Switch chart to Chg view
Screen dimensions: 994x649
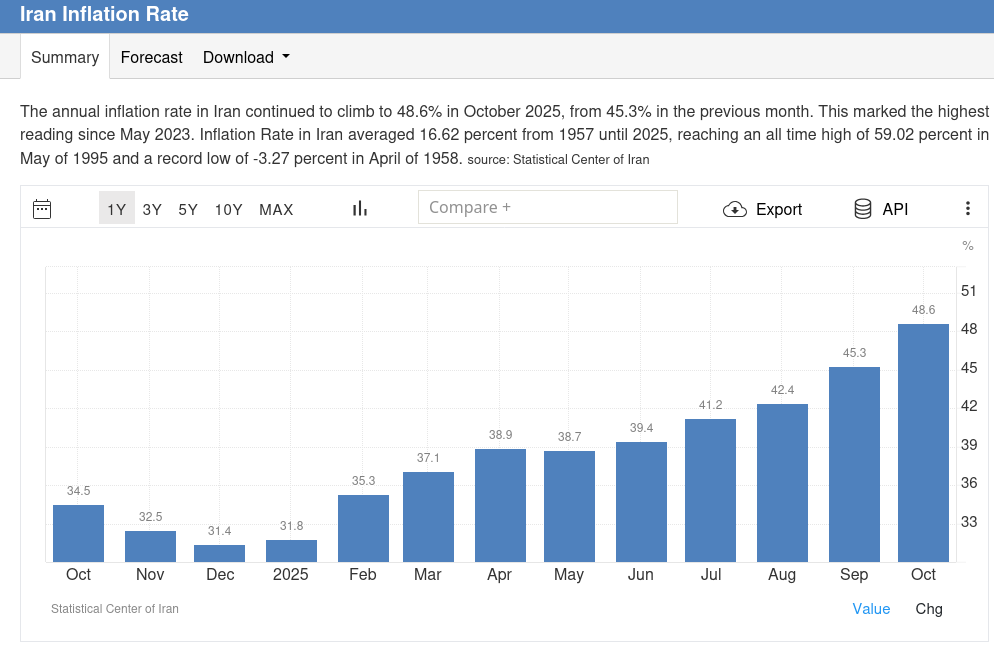[929, 608]
